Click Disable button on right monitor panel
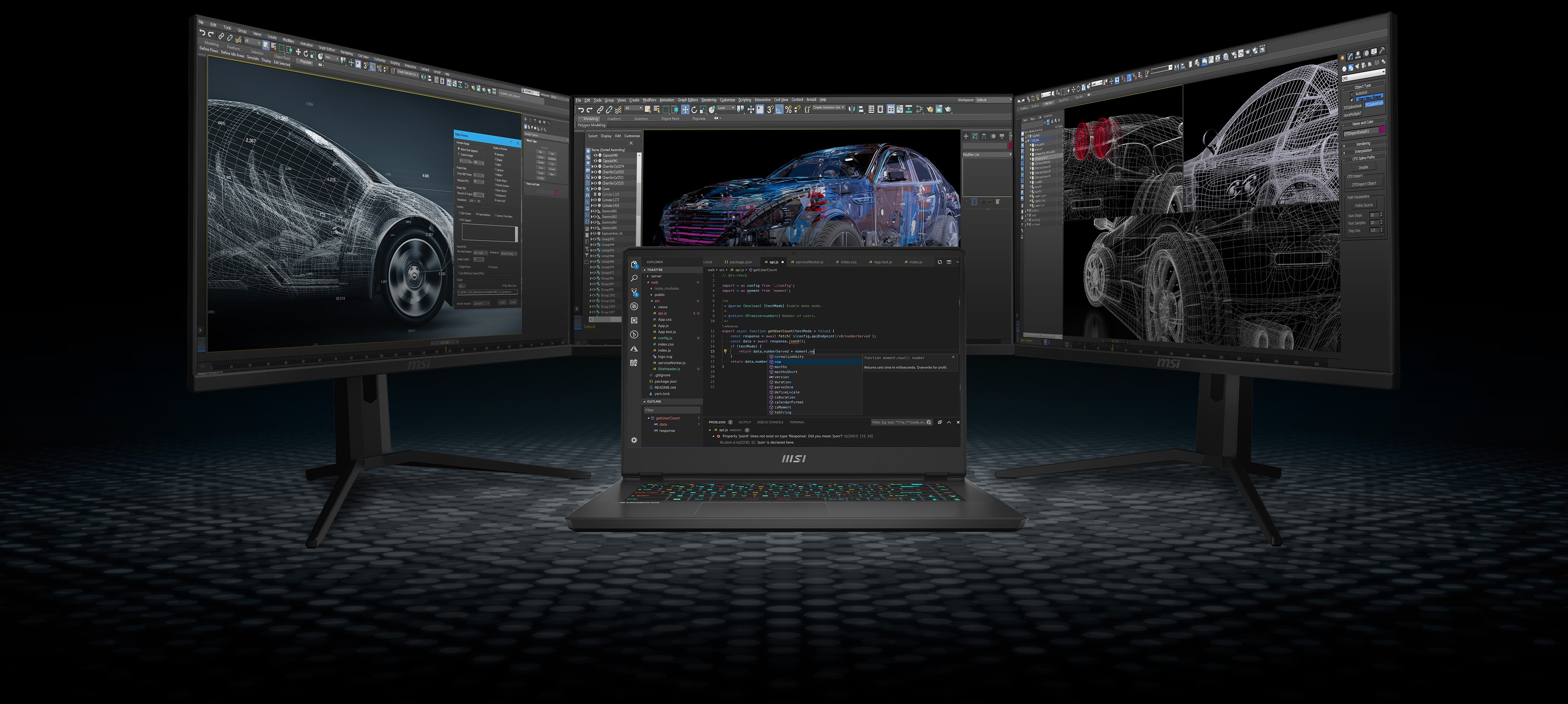The width and height of the screenshot is (1568, 704). [1364, 167]
